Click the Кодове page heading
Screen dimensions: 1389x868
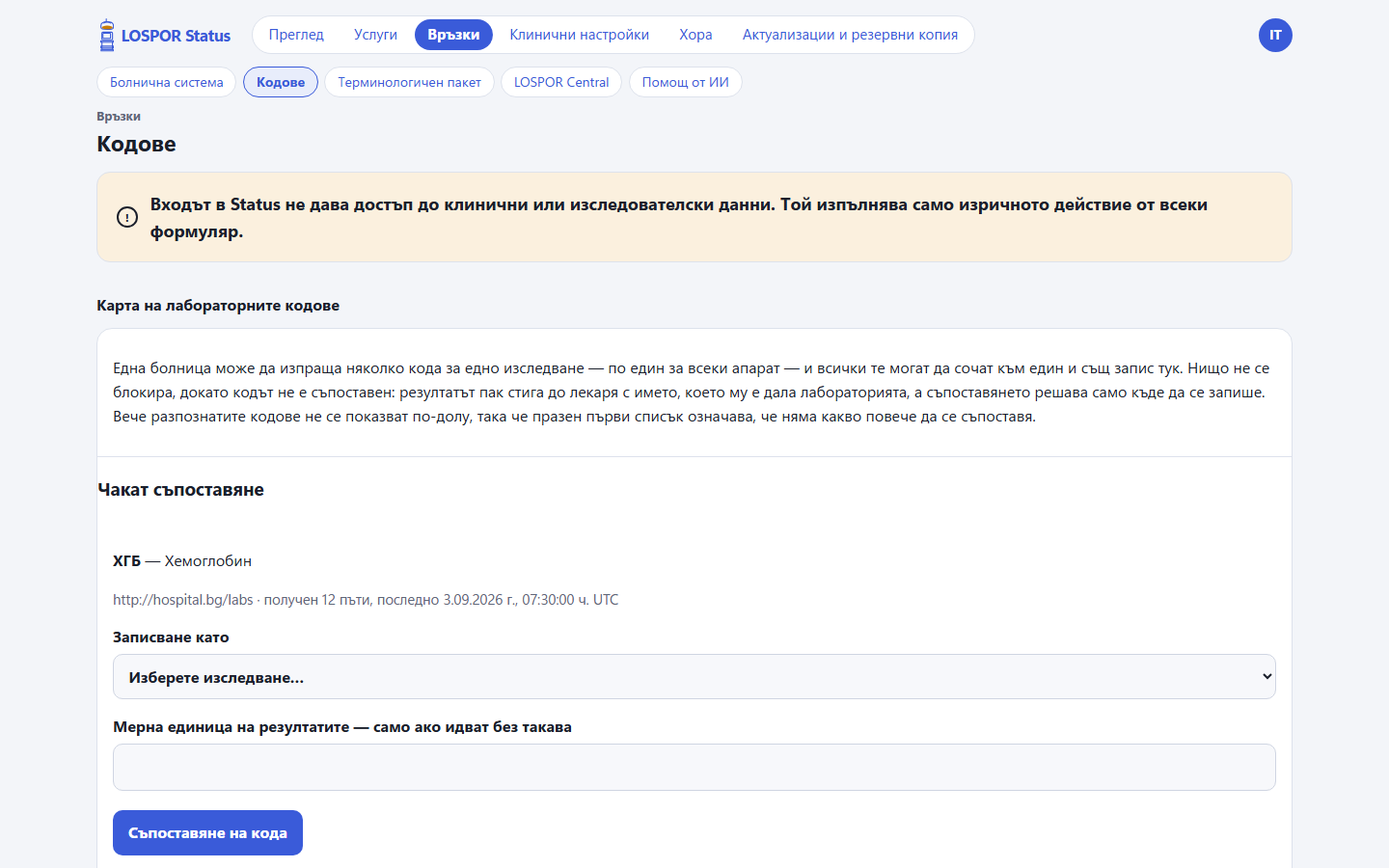[x=136, y=145]
